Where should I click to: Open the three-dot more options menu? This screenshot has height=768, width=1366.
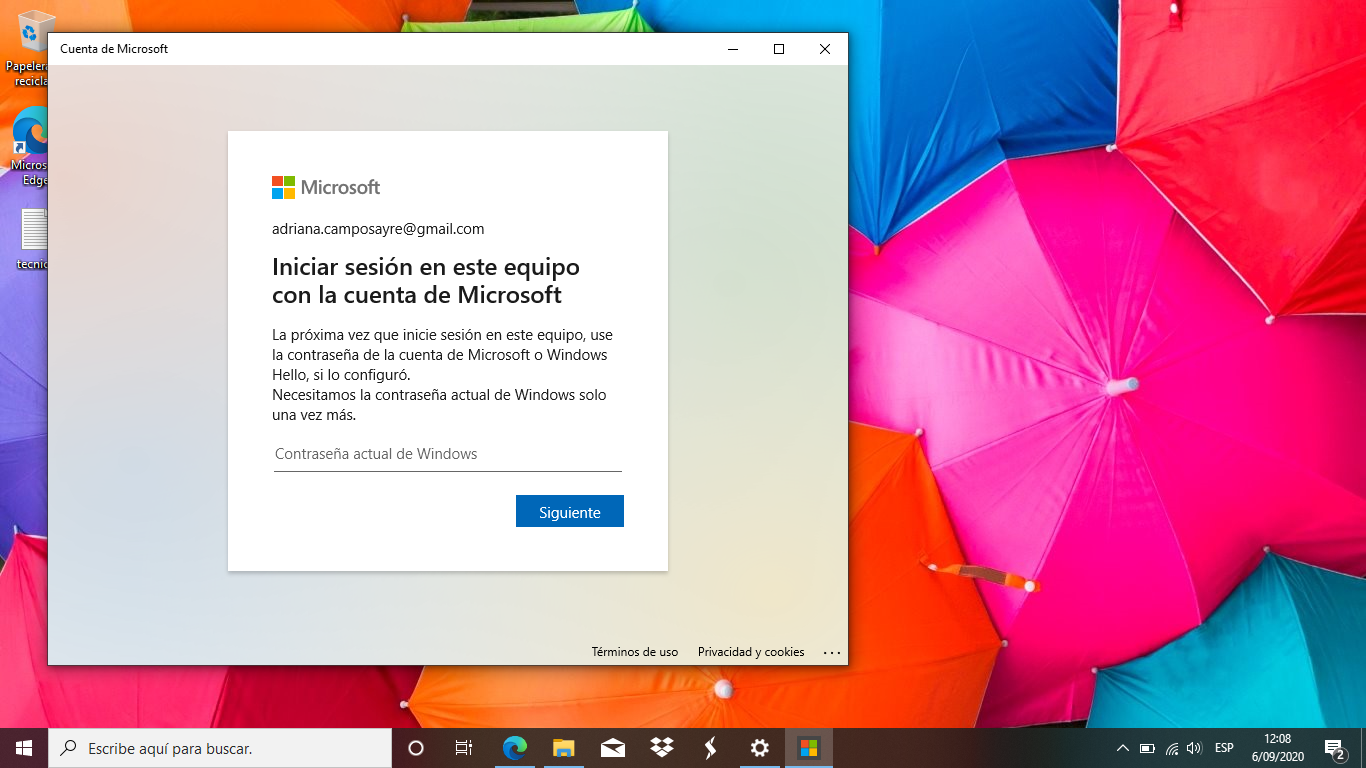click(832, 652)
